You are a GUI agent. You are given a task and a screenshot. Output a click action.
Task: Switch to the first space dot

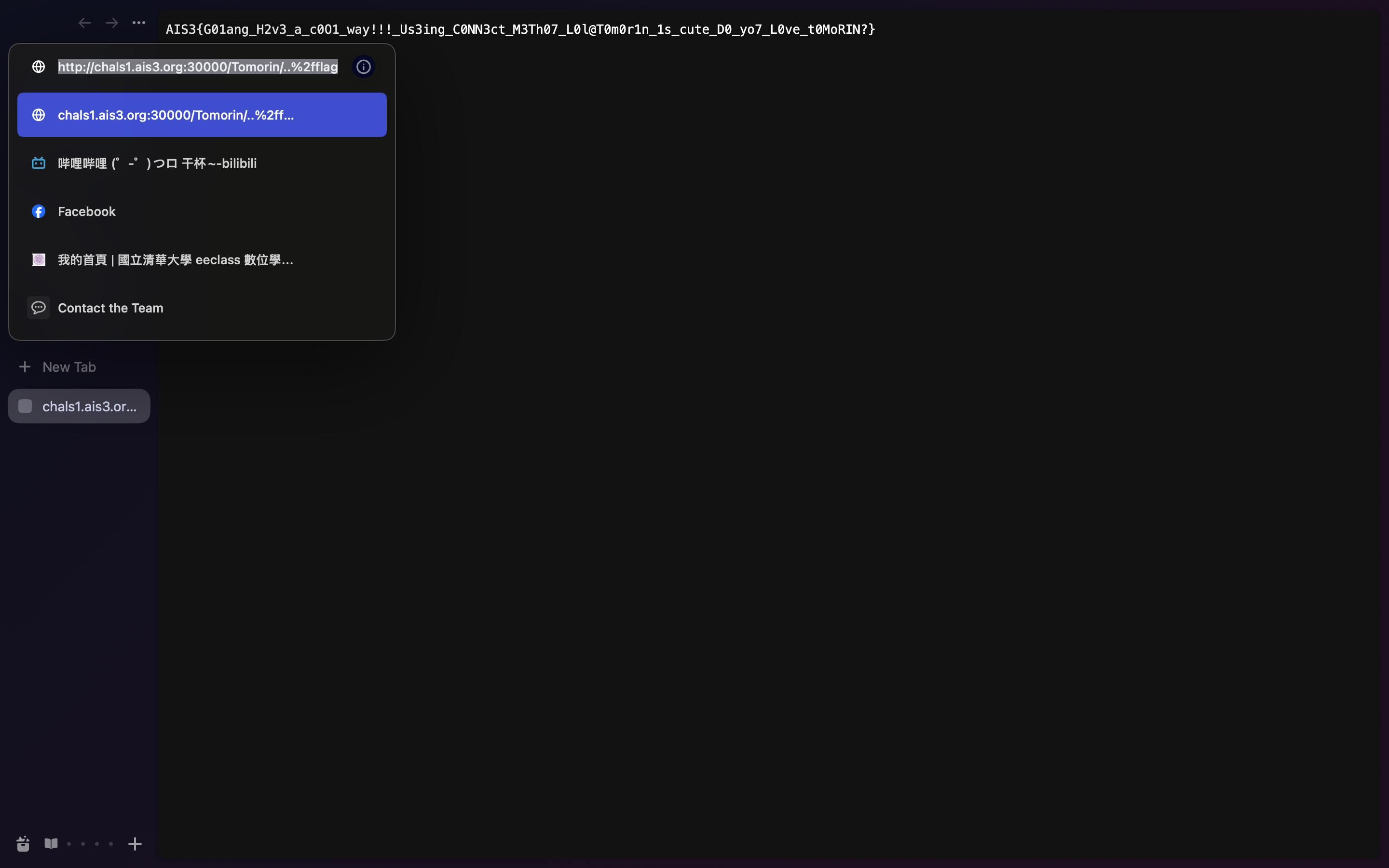tap(69, 844)
